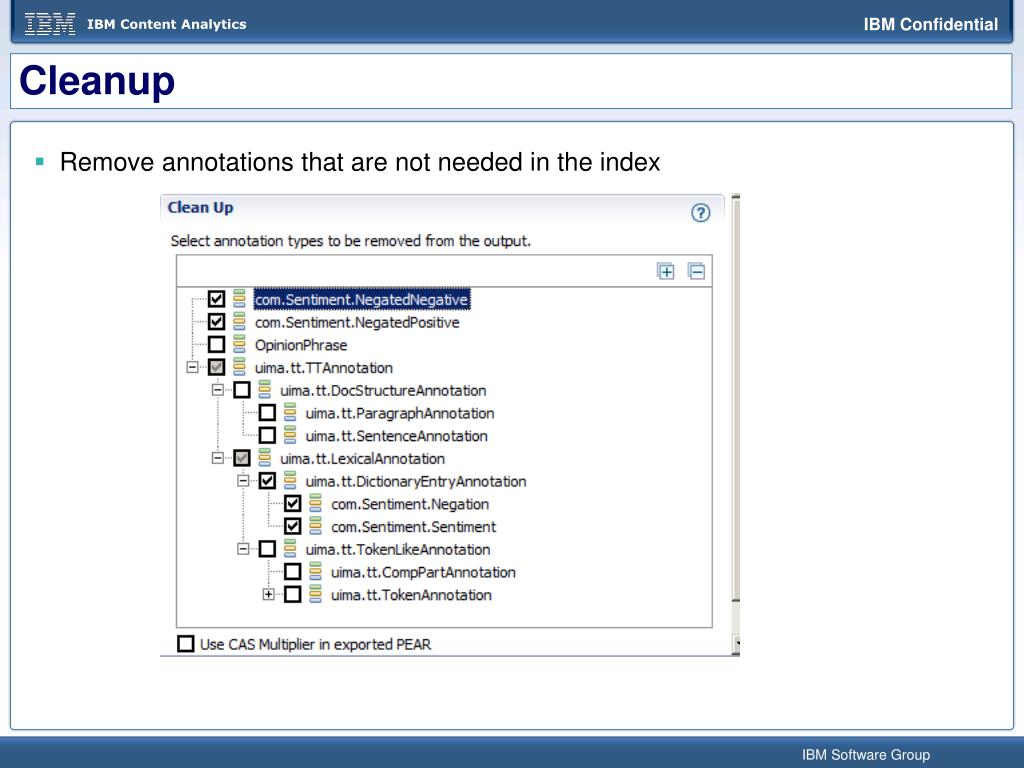Click the Clean Up panel vertical scrollbar
1024x768 pixels.
coord(736,398)
